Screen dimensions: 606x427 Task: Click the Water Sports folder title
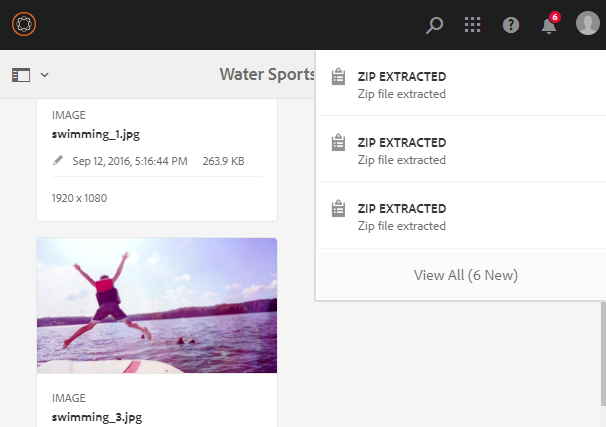[x=267, y=75]
